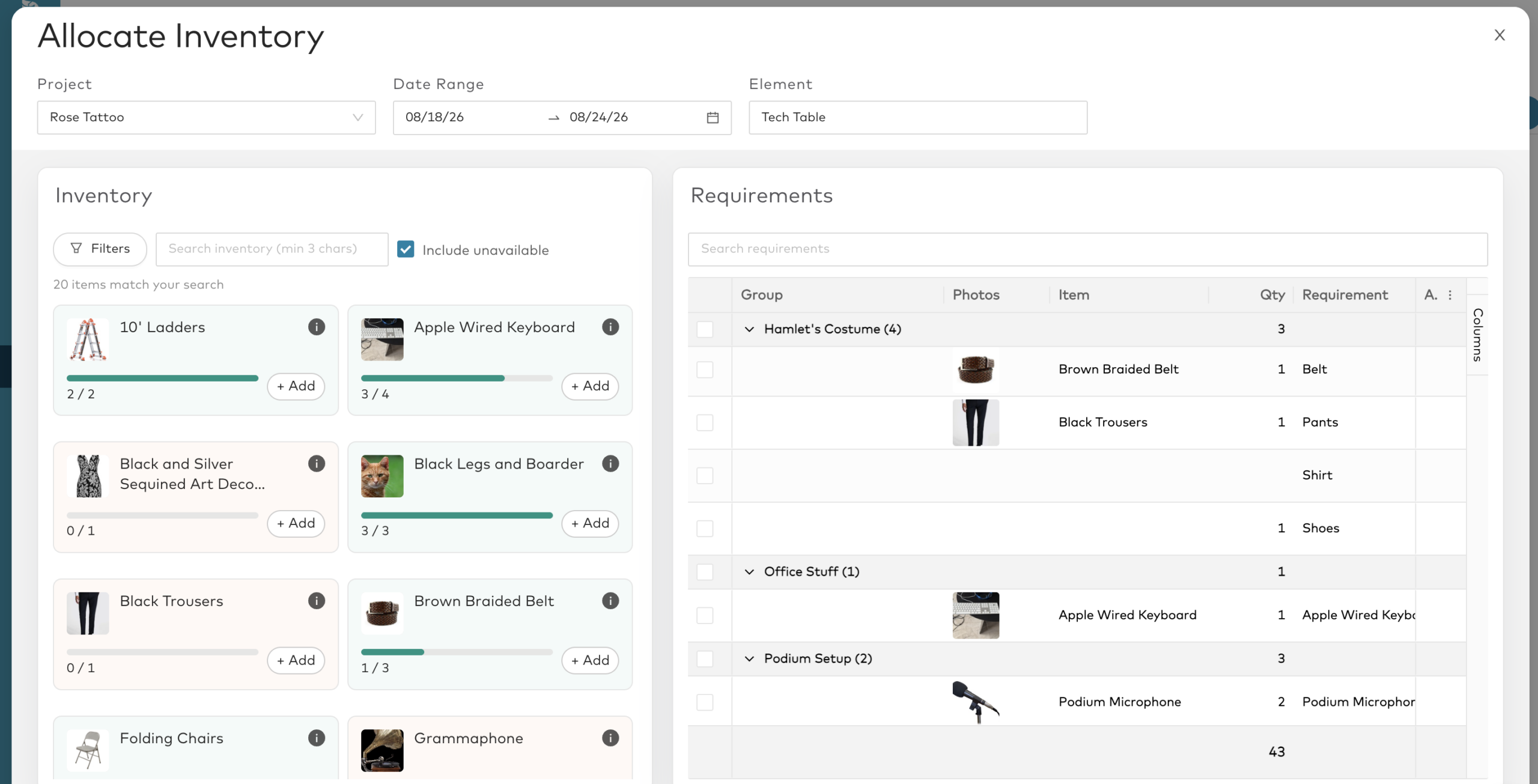1538x784 pixels.
Task: Sort by the Qty column header
Action: [x=1272, y=295]
